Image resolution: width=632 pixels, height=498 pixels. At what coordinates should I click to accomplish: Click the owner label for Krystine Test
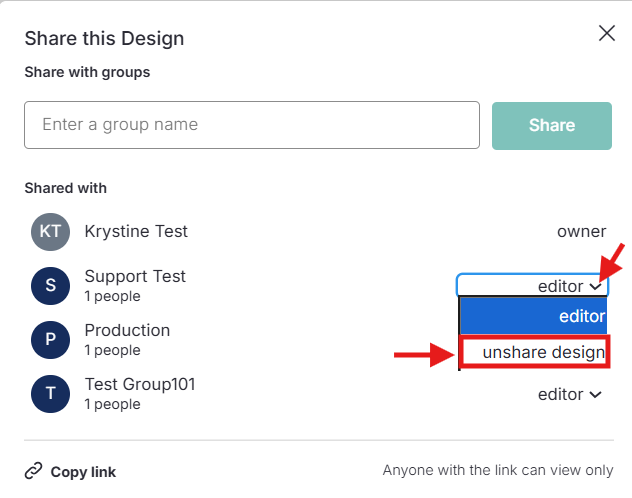tap(581, 232)
